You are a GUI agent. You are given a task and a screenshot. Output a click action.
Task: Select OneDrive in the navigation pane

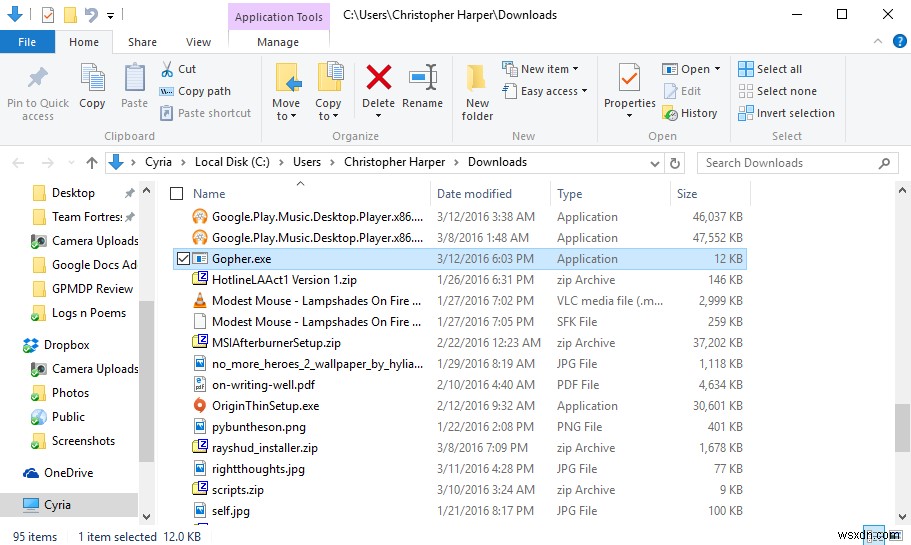pos(69,473)
